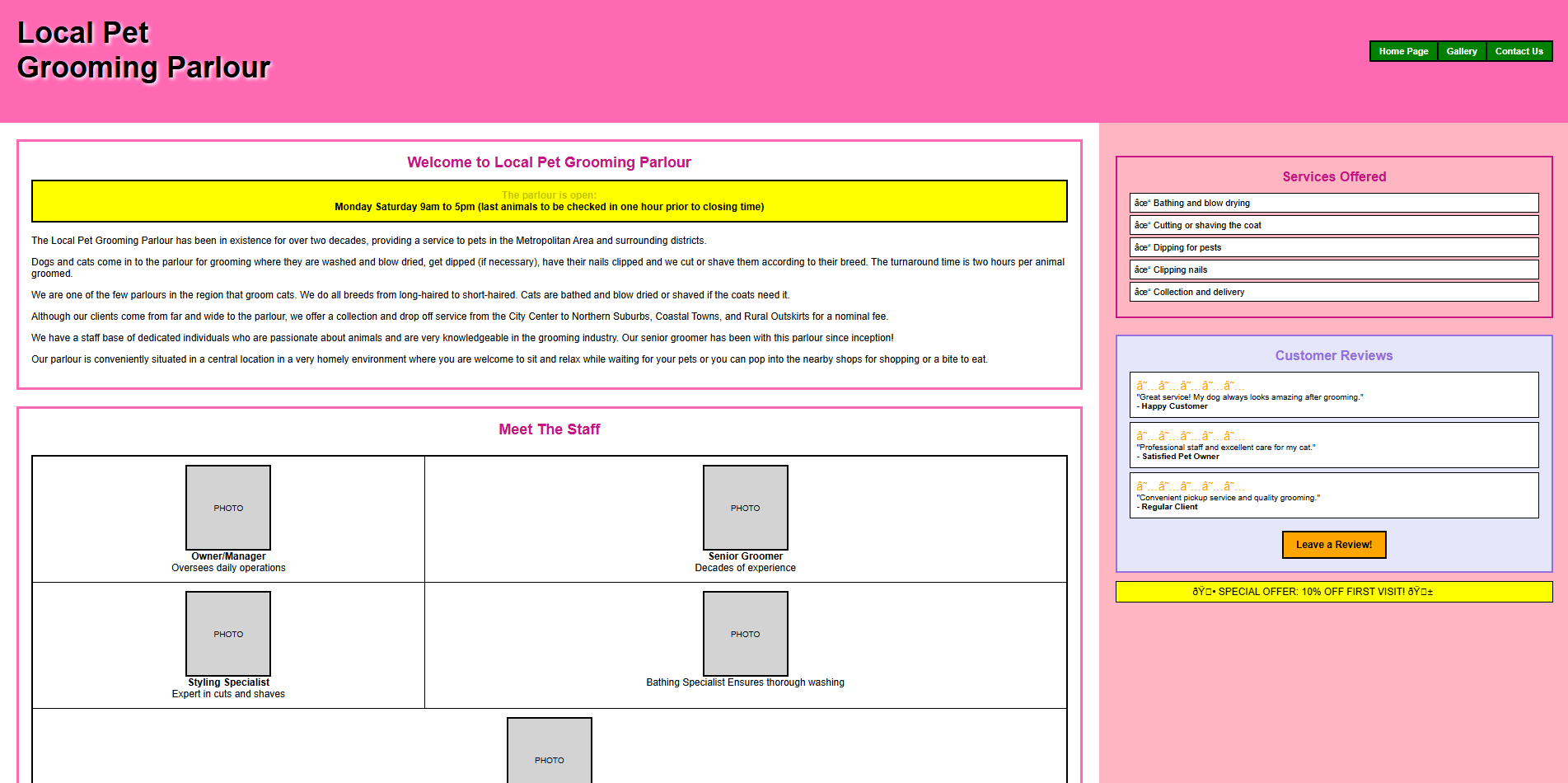Click the Local Pet Grooming Parlour title
The height and width of the screenshot is (783, 1568).
(x=143, y=50)
